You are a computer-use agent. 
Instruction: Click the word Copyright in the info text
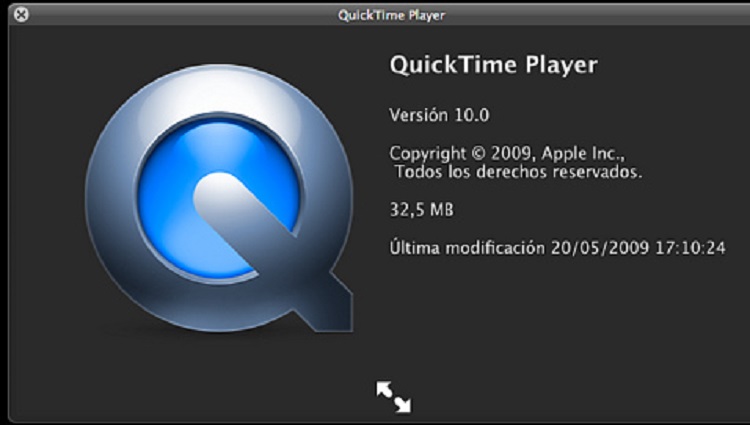coord(428,153)
